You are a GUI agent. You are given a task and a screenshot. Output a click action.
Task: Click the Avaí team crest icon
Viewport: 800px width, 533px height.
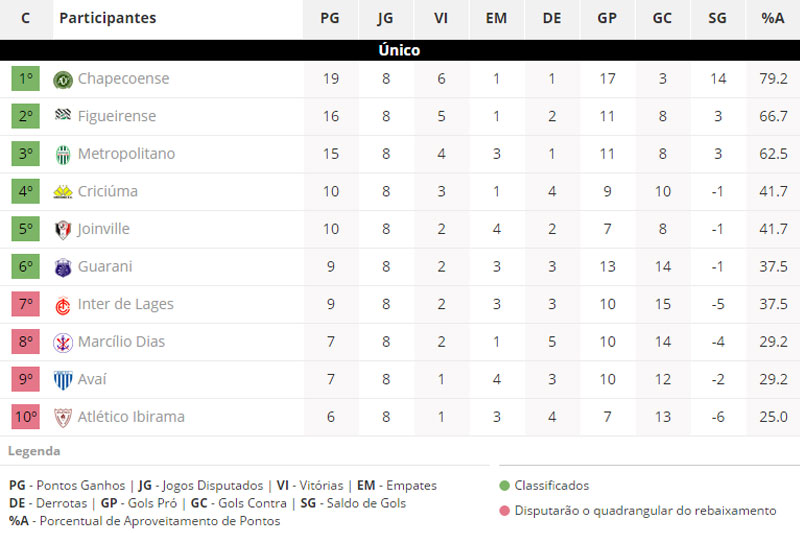coord(63,380)
